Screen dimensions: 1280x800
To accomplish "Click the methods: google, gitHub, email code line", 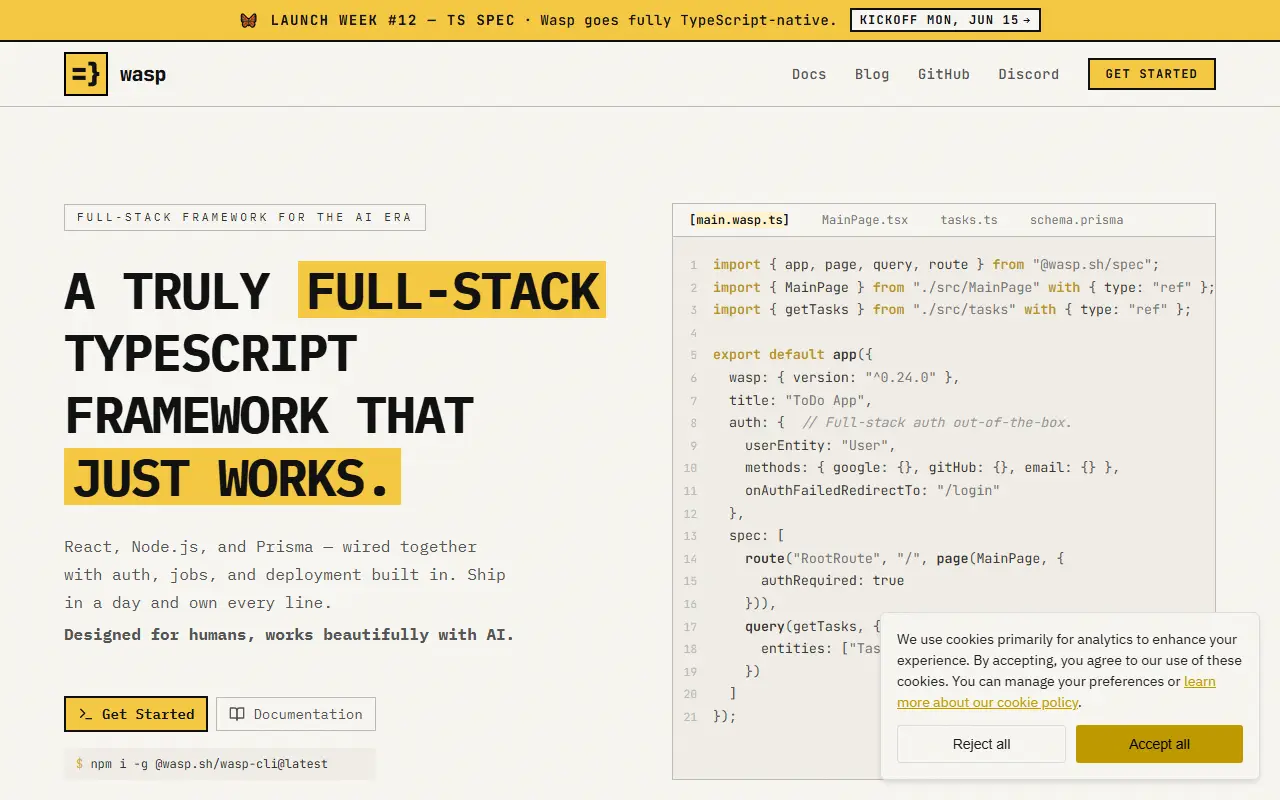I will pyautogui.click(x=932, y=467).
